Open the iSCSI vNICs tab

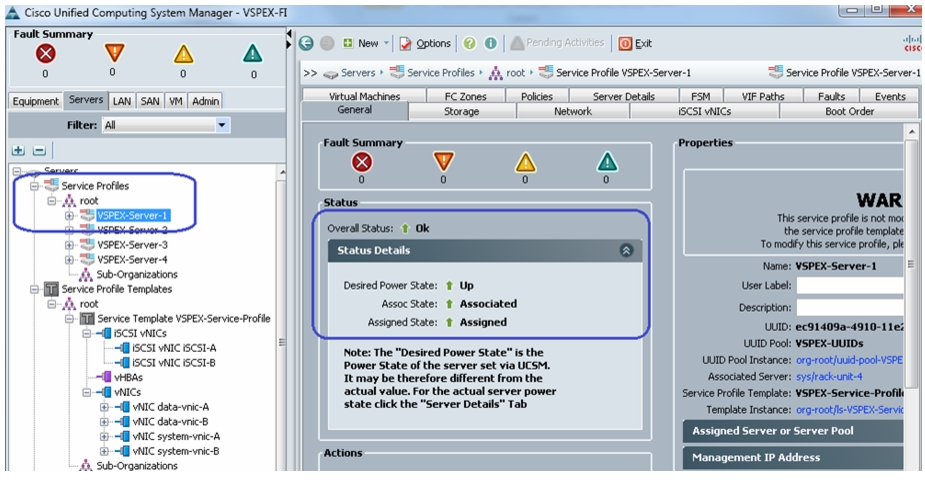coord(704,111)
